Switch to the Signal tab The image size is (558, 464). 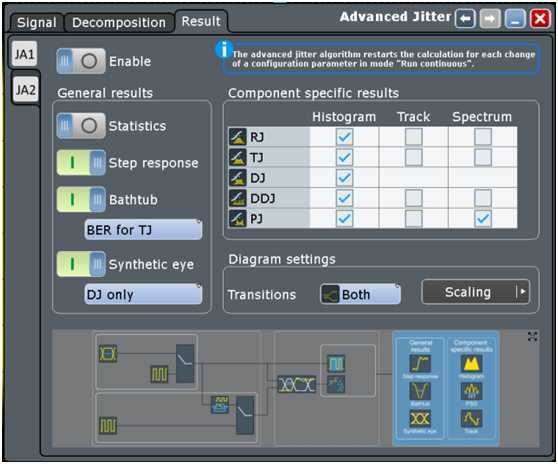37,22
